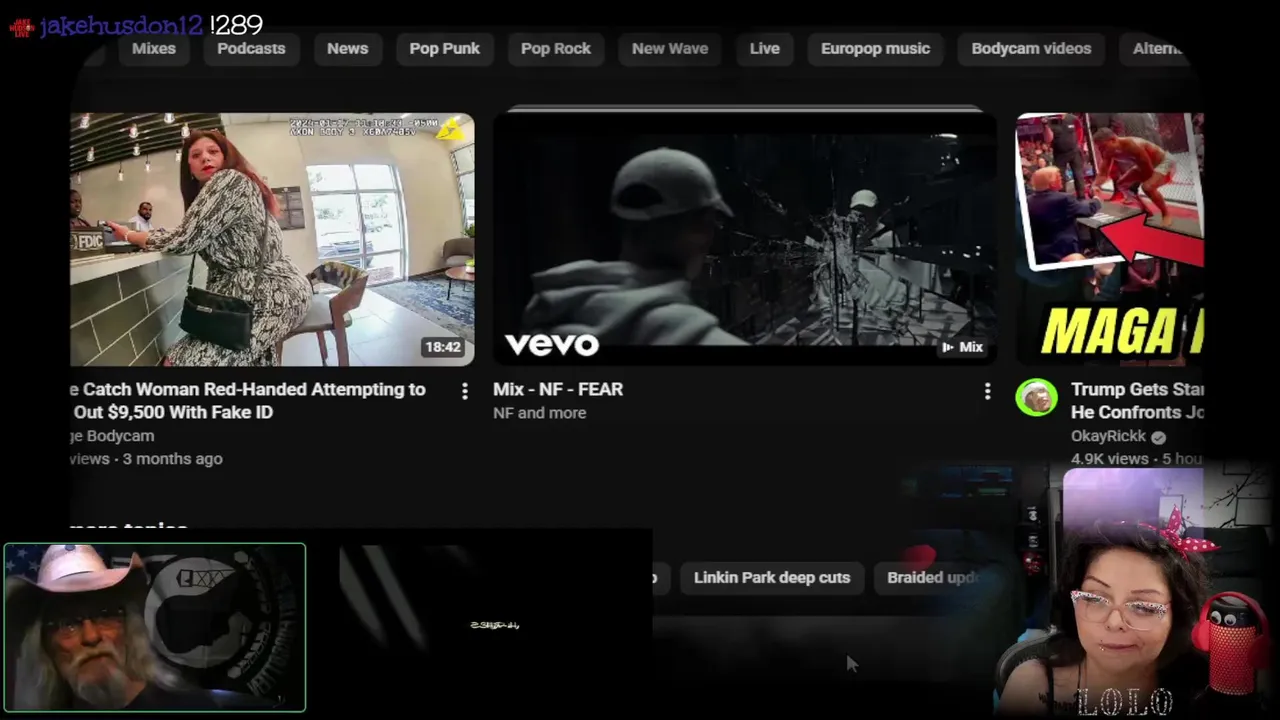Click the 18:42 duration badge
1280x720 pixels.
click(x=443, y=347)
